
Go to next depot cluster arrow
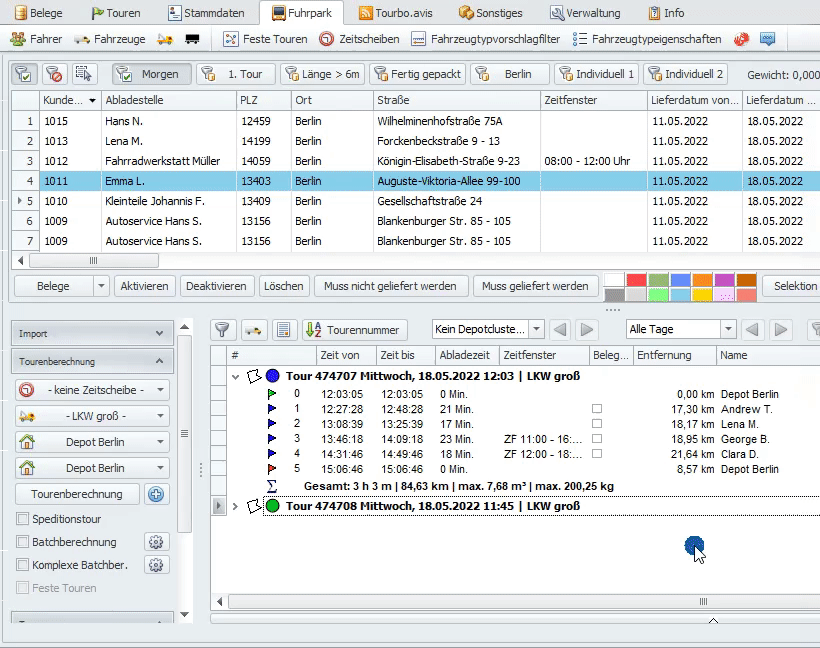[587, 329]
